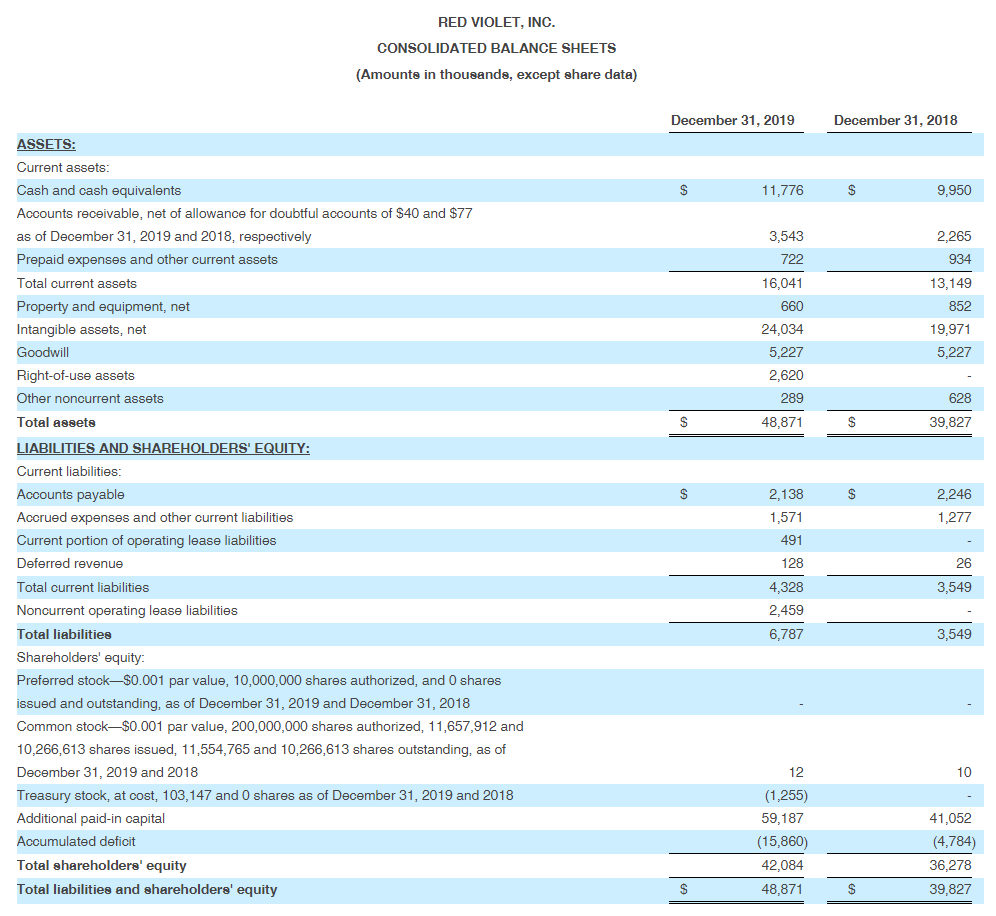The height and width of the screenshot is (916, 996).
Task: Select the bold "Total assets" label
Action: [x=56, y=422]
